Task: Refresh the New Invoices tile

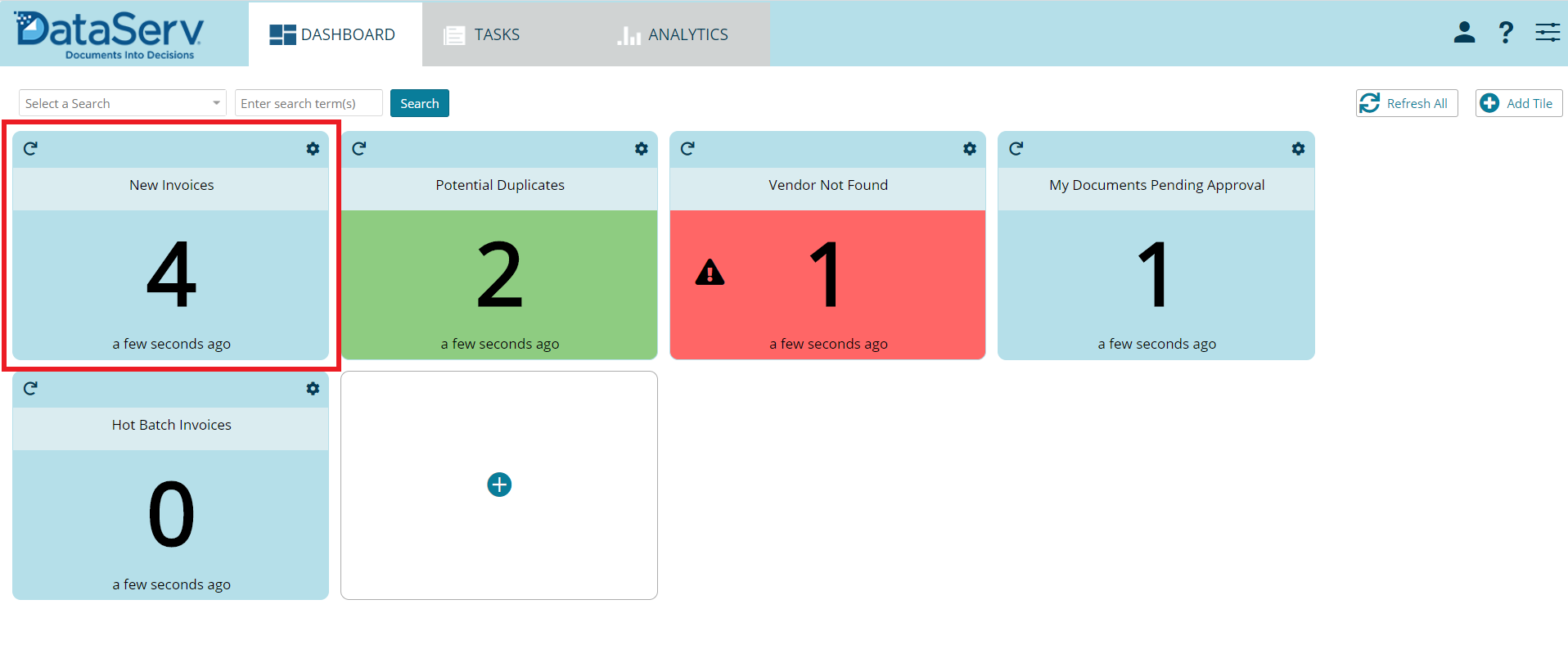Action: pyautogui.click(x=30, y=149)
